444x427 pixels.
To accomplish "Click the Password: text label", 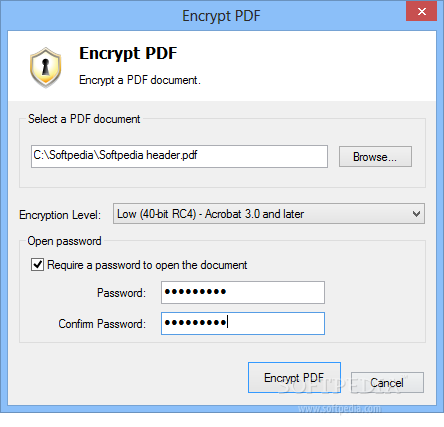I will (x=121, y=293).
